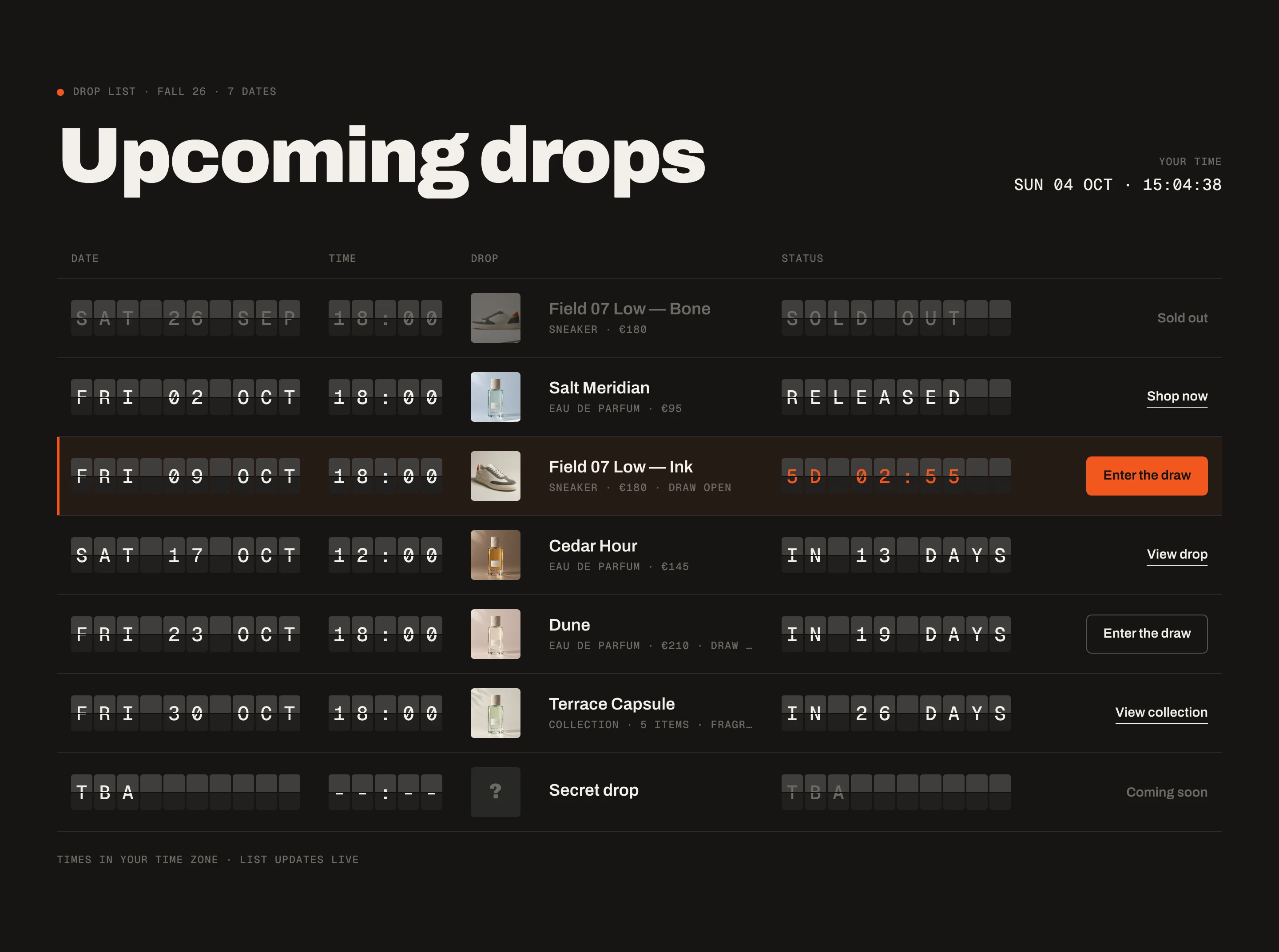Click Enter the draw for Dune

coord(1146,634)
